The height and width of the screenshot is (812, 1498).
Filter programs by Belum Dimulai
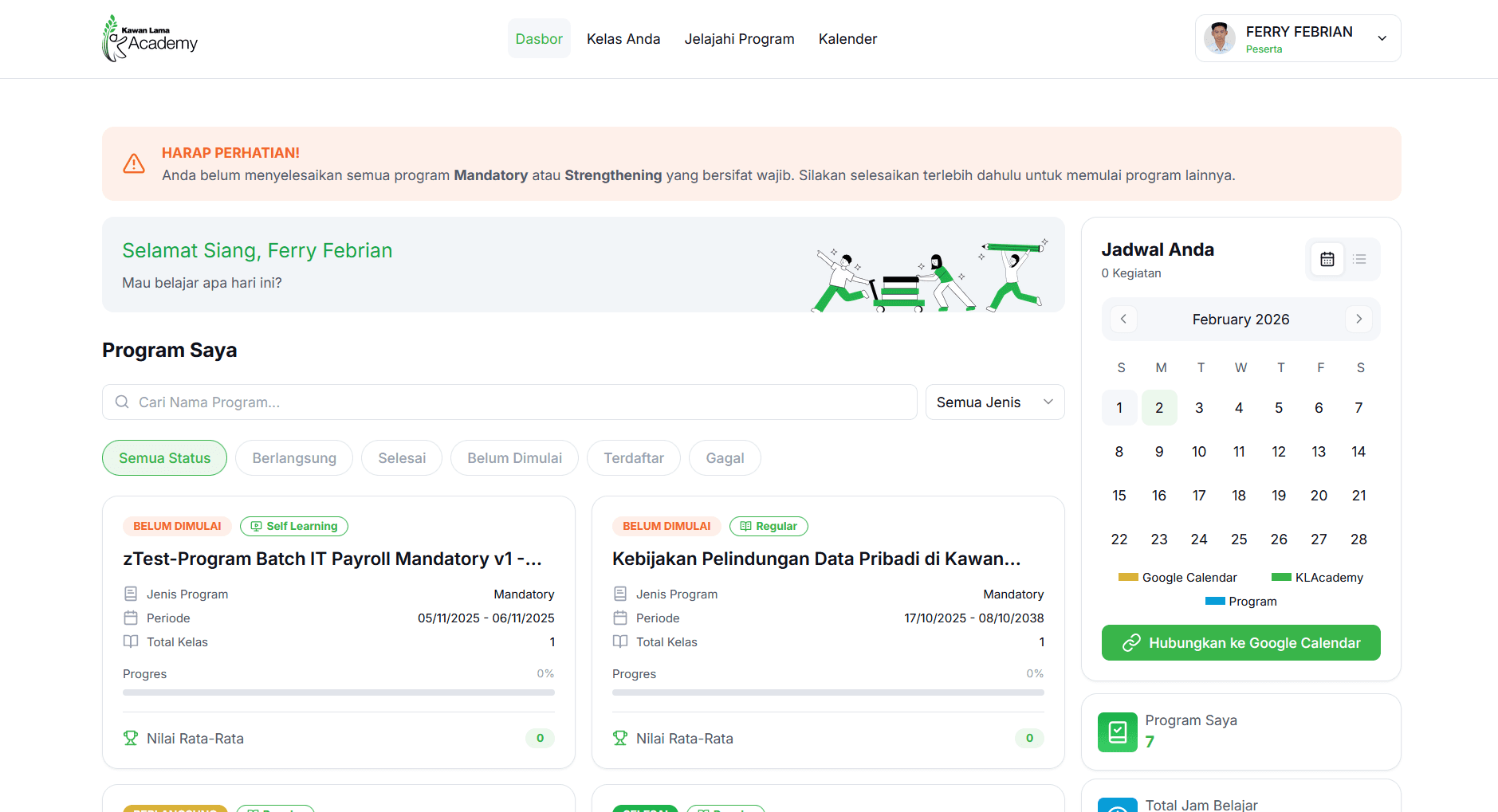(x=514, y=458)
